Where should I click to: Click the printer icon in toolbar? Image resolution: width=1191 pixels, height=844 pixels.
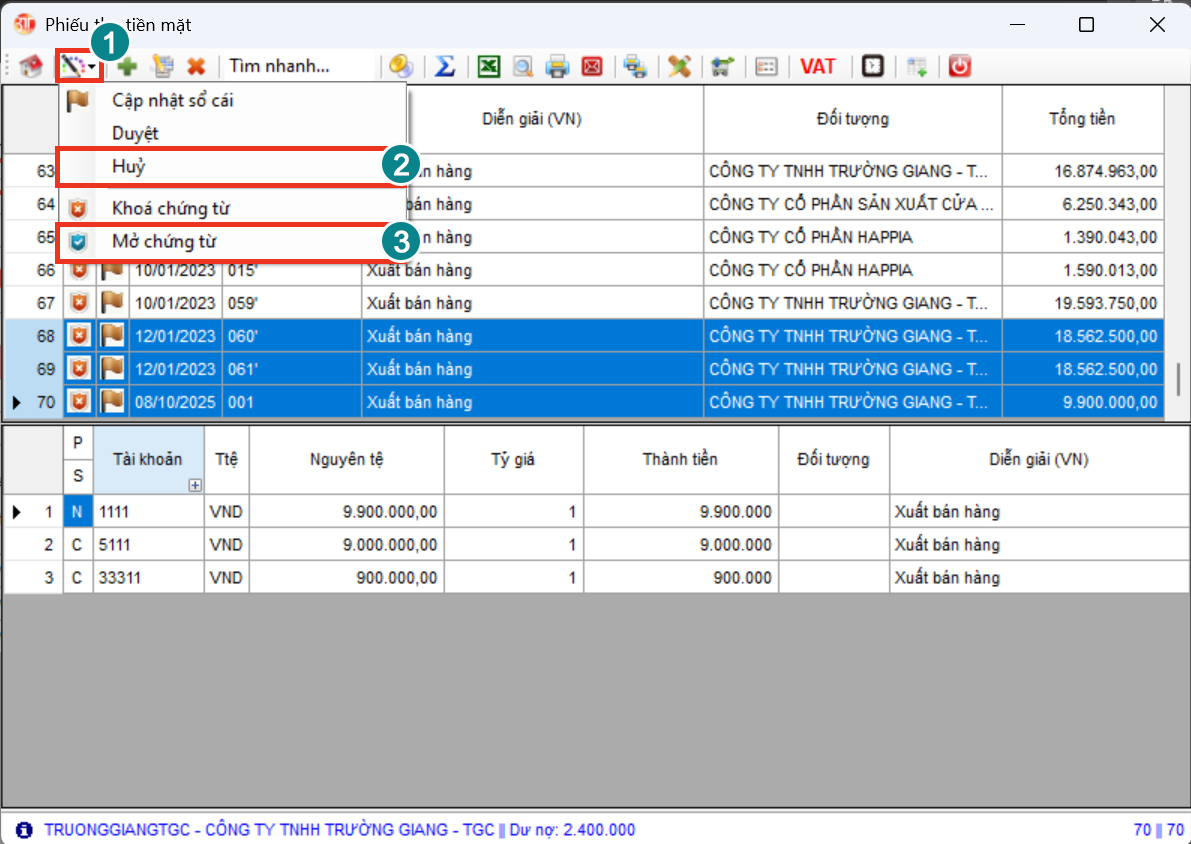click(x=557, y=67)
